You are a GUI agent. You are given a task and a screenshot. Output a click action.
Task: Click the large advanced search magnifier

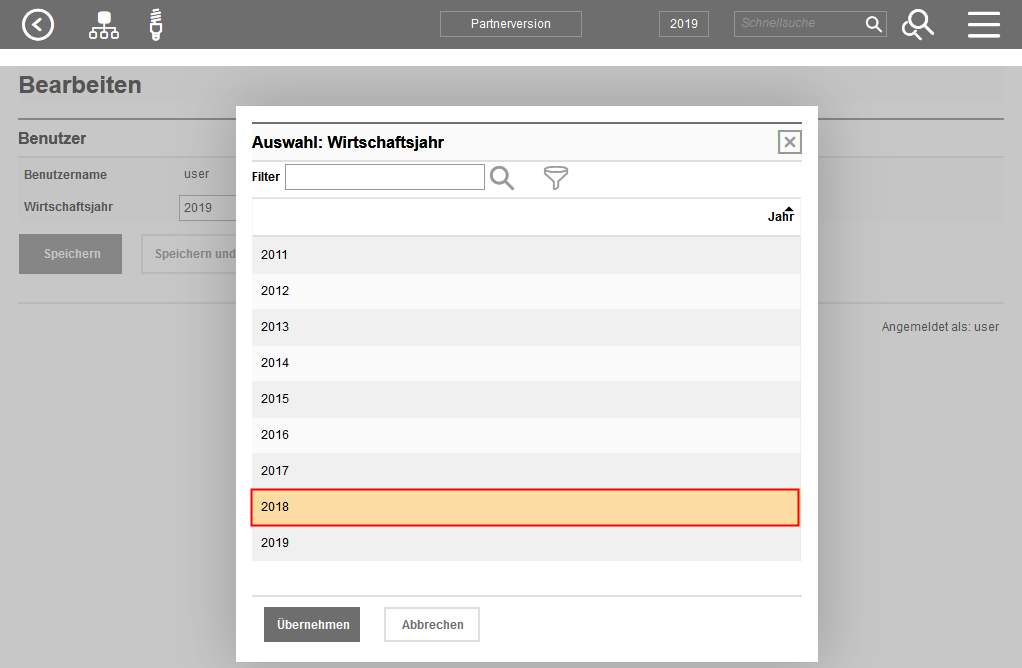point(917,24)
